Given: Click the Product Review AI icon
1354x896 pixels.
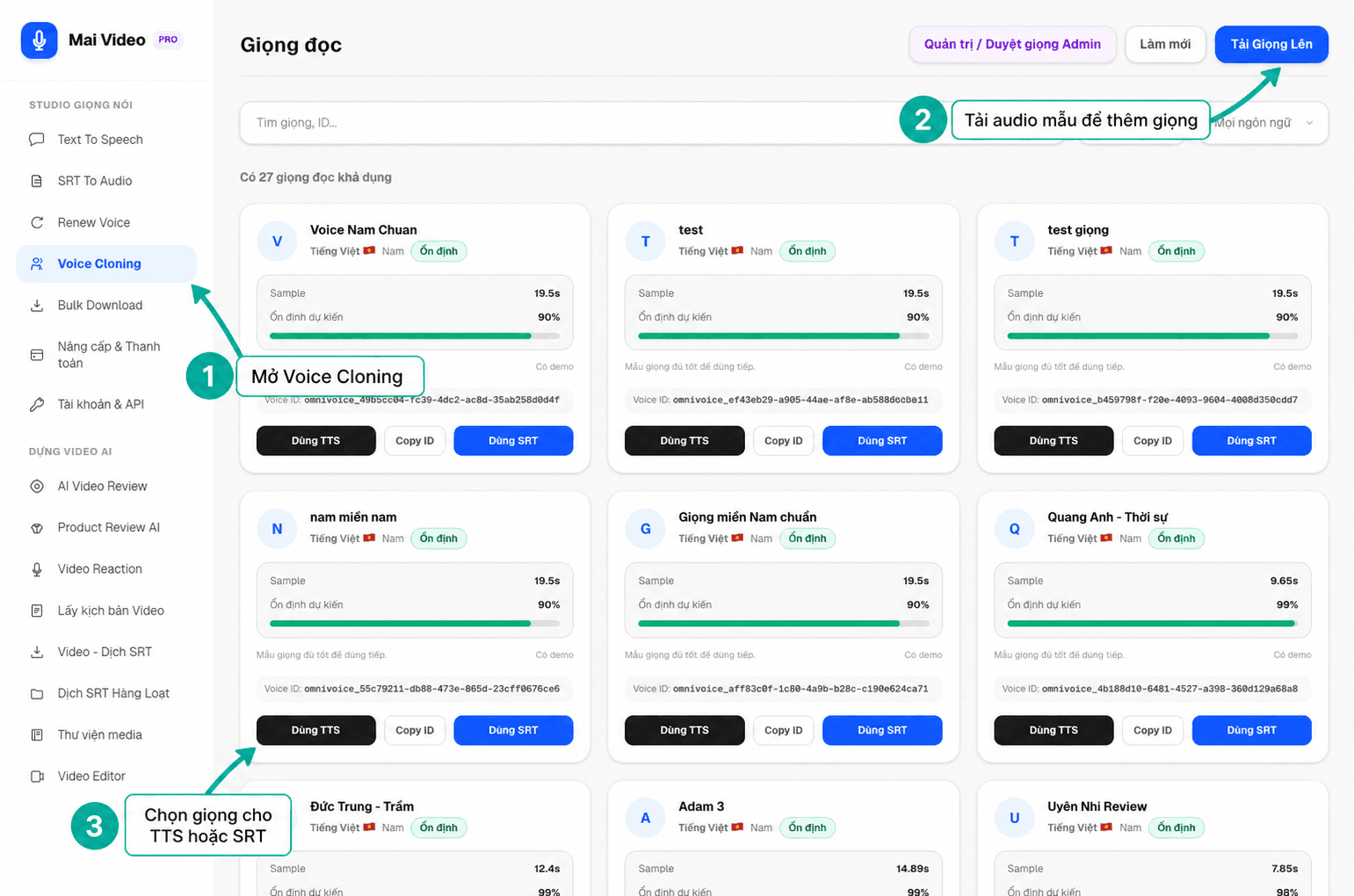Looking at the screenshot, I should (x=37, y=528).
